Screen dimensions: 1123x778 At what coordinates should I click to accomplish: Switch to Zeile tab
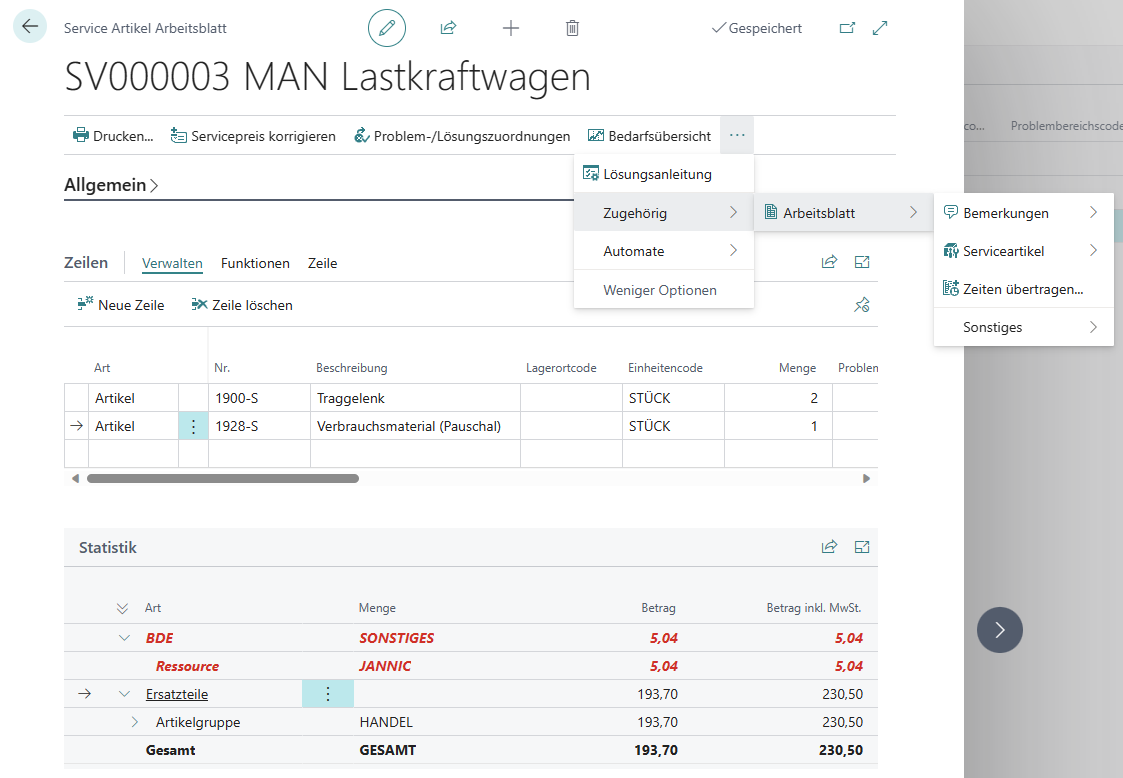click(x=322, y=263)
